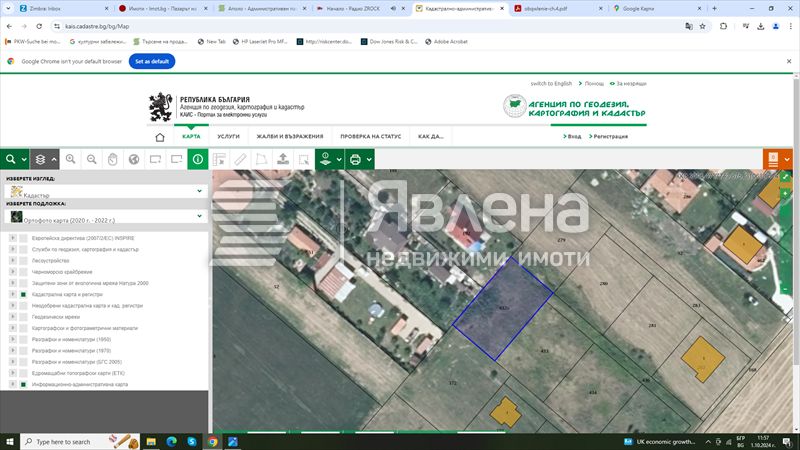Expand the location info dropdown arrow
The image size is (800, 450).
point(339,160)
